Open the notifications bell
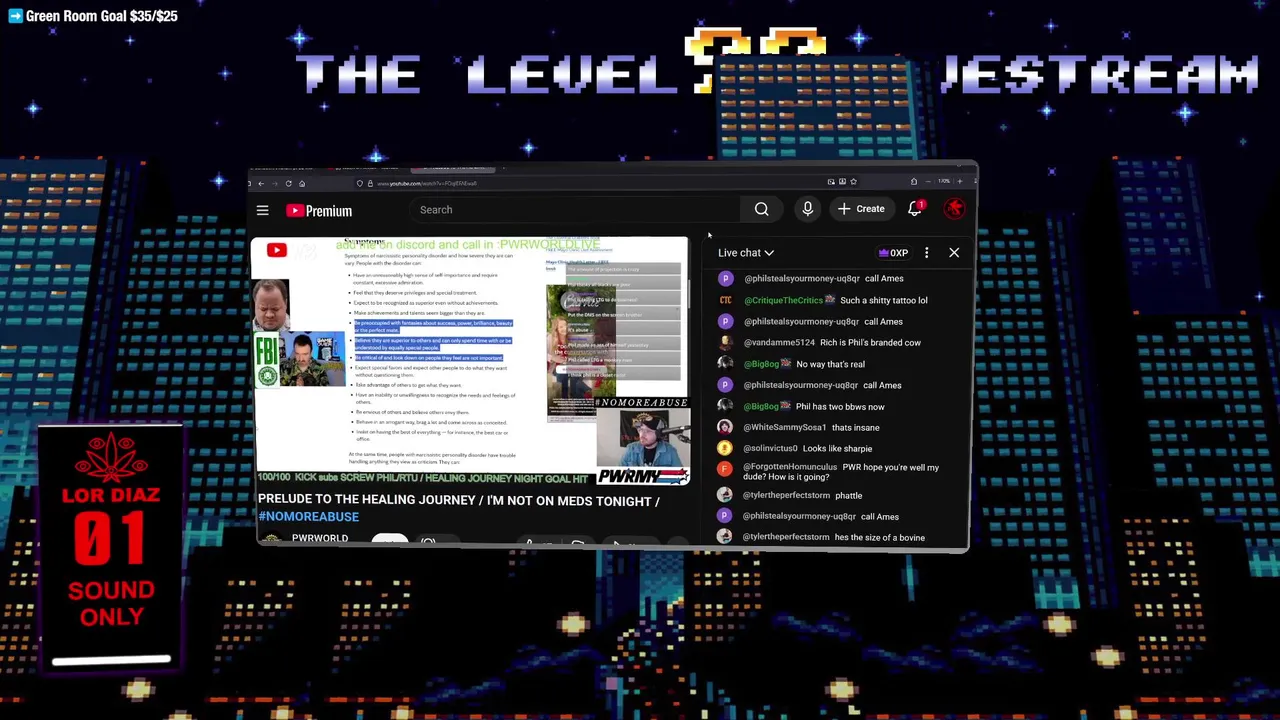The image size is (1280, 720). pos(915,209)
